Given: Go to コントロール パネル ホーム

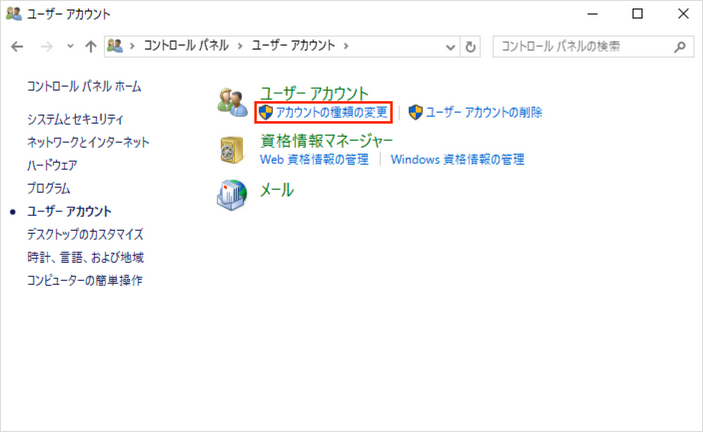Looking at the screenshot, I should point(83,87).
